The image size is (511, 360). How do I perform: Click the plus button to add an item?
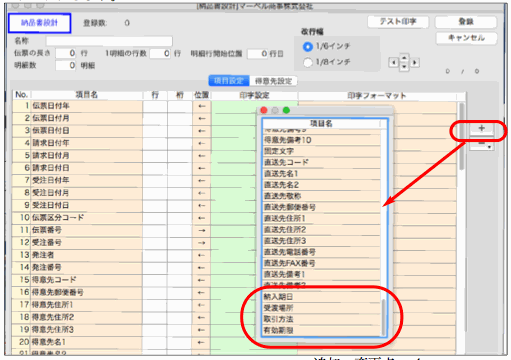[x=481, y=128]
